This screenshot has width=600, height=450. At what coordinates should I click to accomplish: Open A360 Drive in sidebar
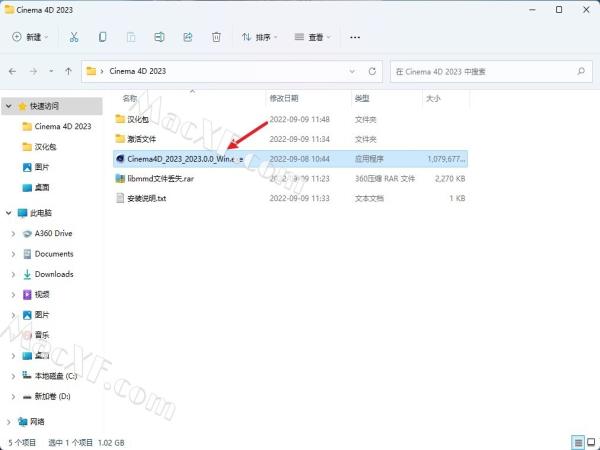point(54,233)
